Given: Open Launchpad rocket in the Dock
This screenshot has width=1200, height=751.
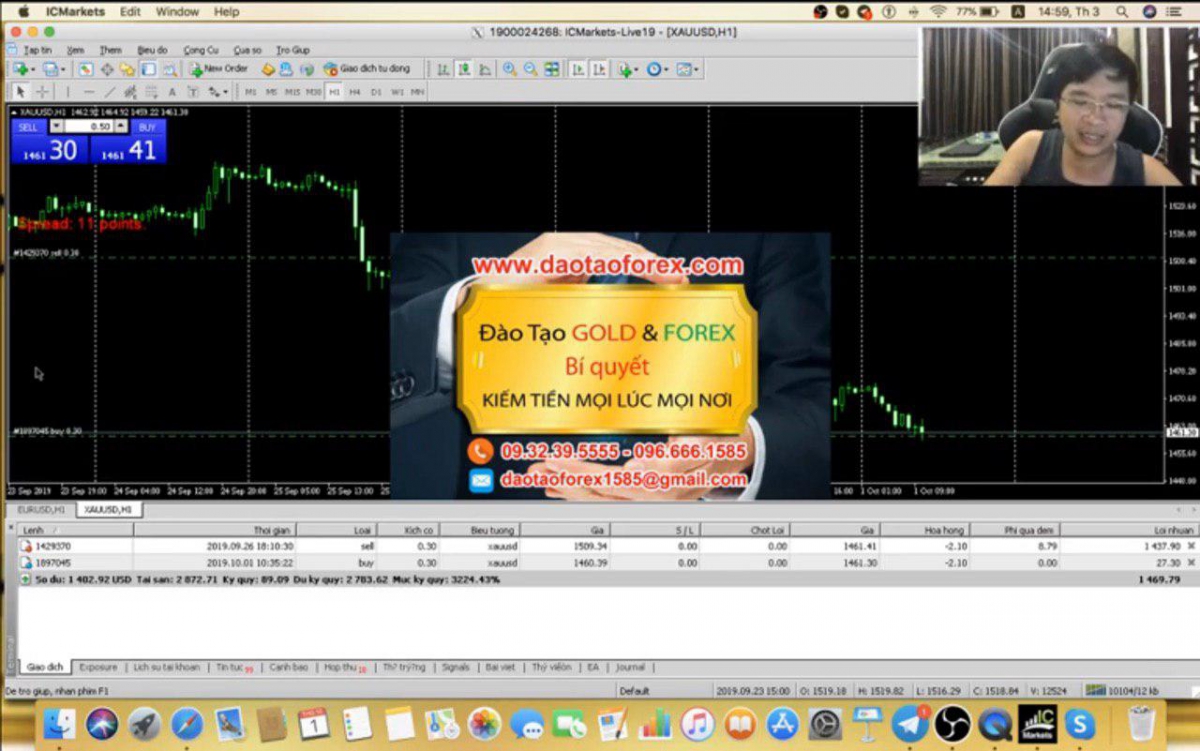Looking at the screenshot, I should point(145,723).
